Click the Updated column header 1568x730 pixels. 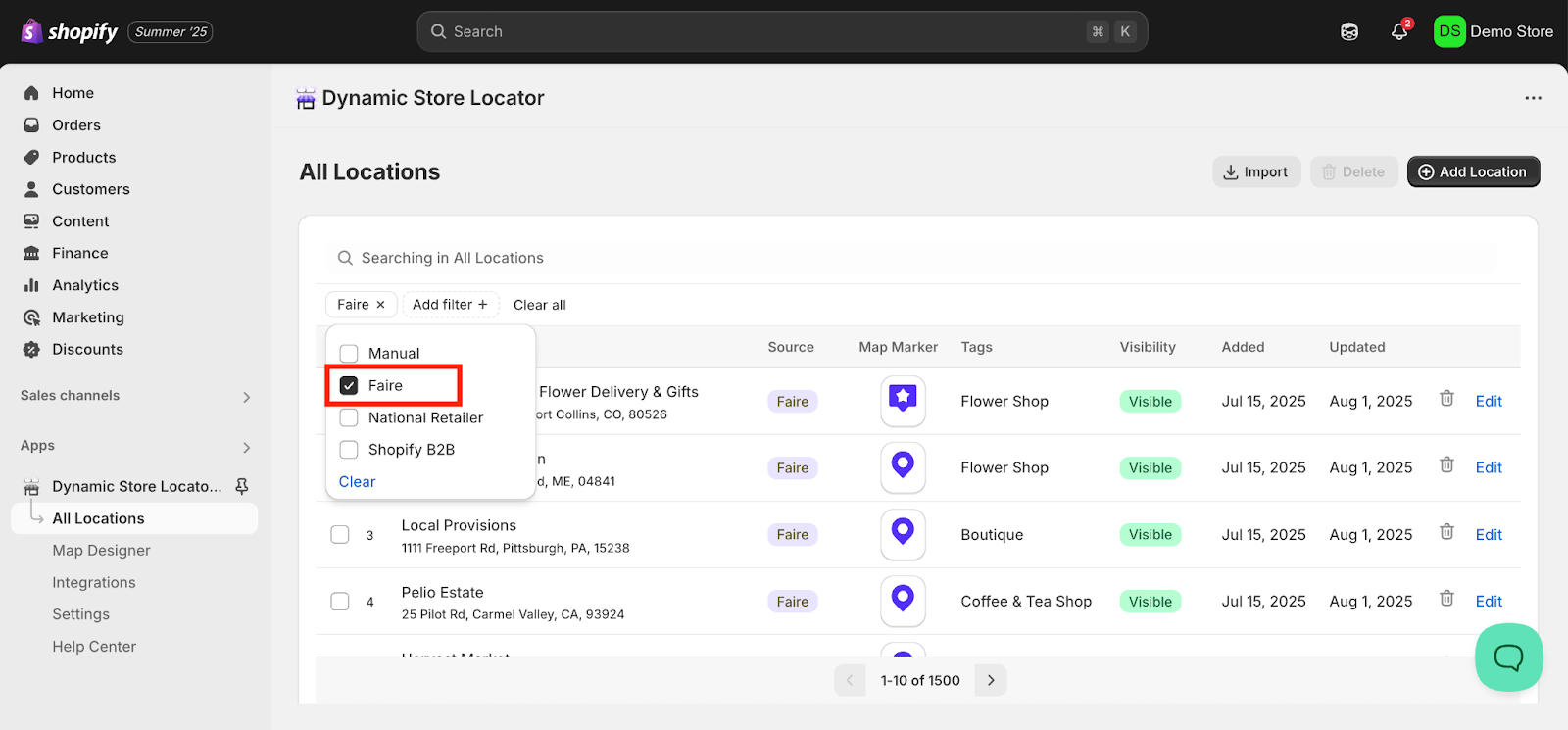pos(1357,347)
